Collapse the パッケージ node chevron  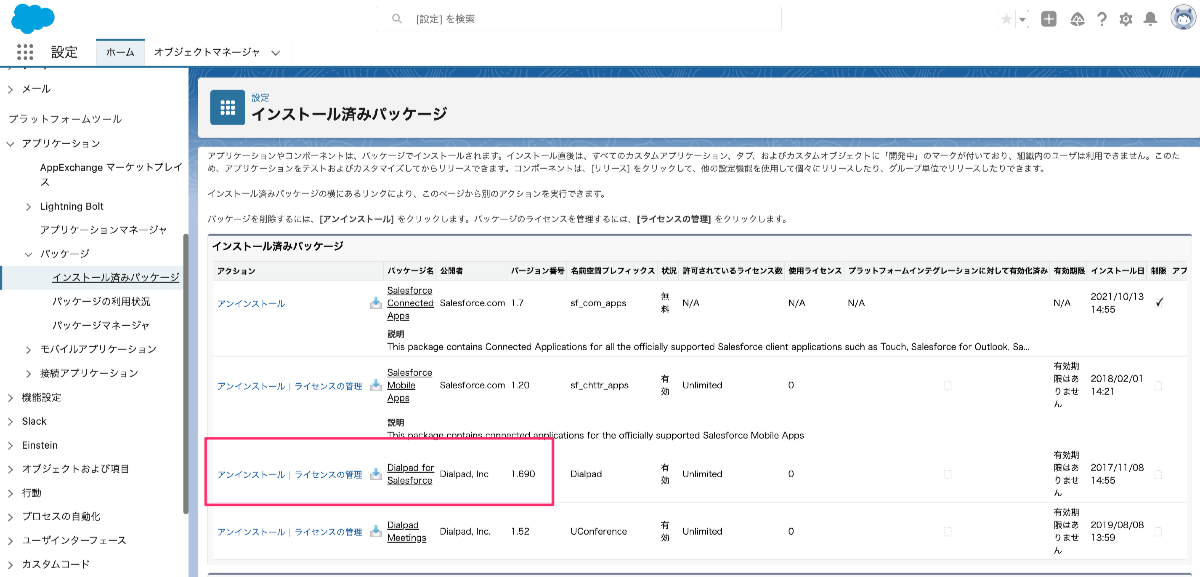click(28, 254)
